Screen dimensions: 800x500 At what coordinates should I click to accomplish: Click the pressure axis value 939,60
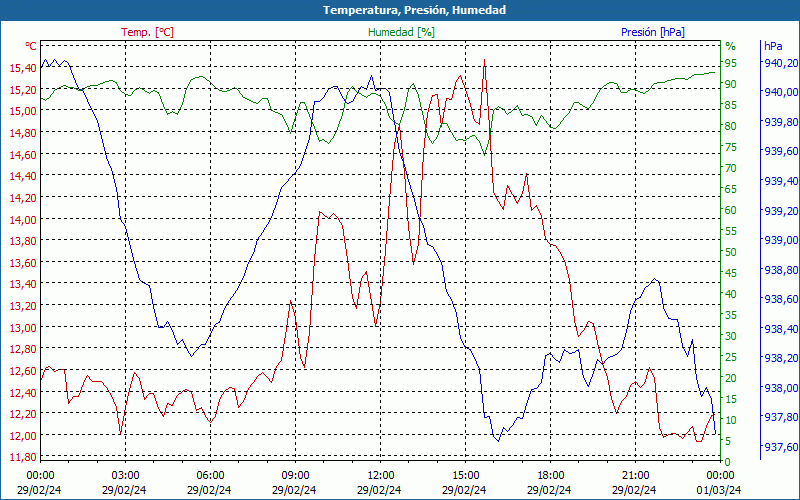point(781,151)
